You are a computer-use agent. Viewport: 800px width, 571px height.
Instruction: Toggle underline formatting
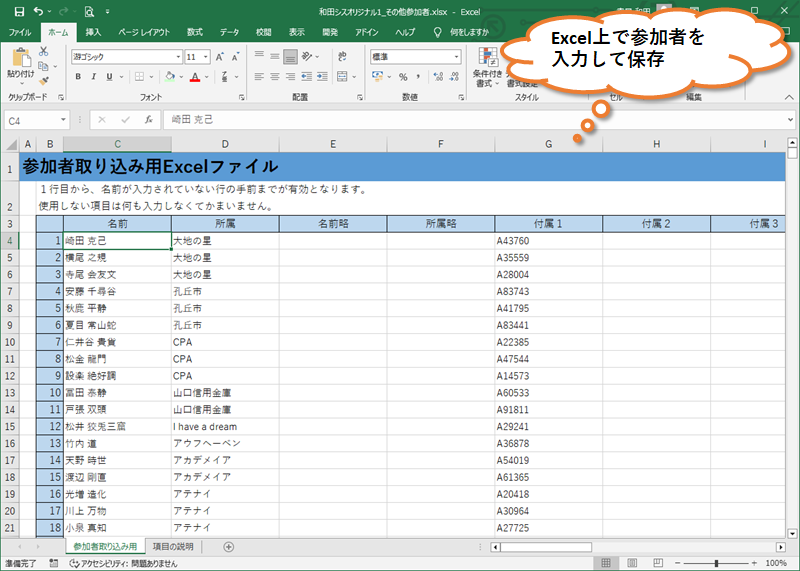tap(109, 77)
